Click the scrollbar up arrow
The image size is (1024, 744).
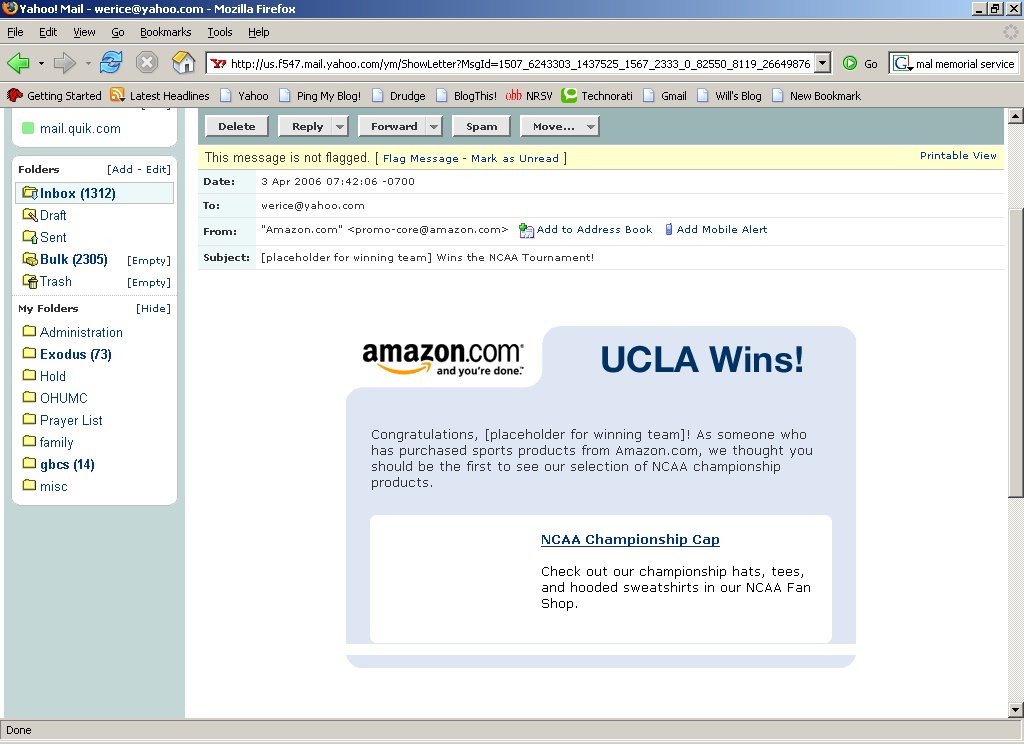tap(1016, 116)
